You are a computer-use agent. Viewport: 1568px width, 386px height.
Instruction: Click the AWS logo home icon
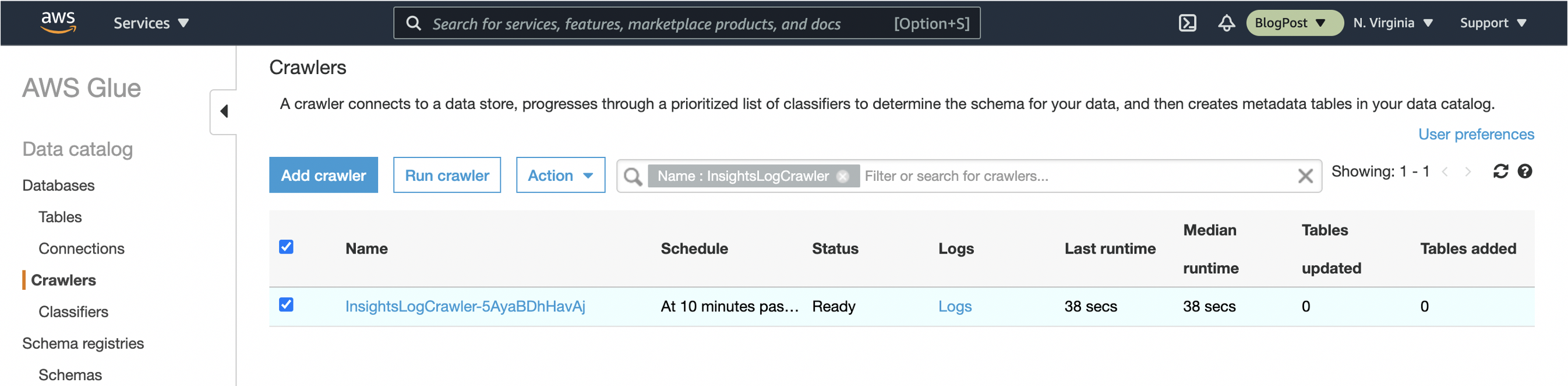pyautogui.click(x=58, y=23)
